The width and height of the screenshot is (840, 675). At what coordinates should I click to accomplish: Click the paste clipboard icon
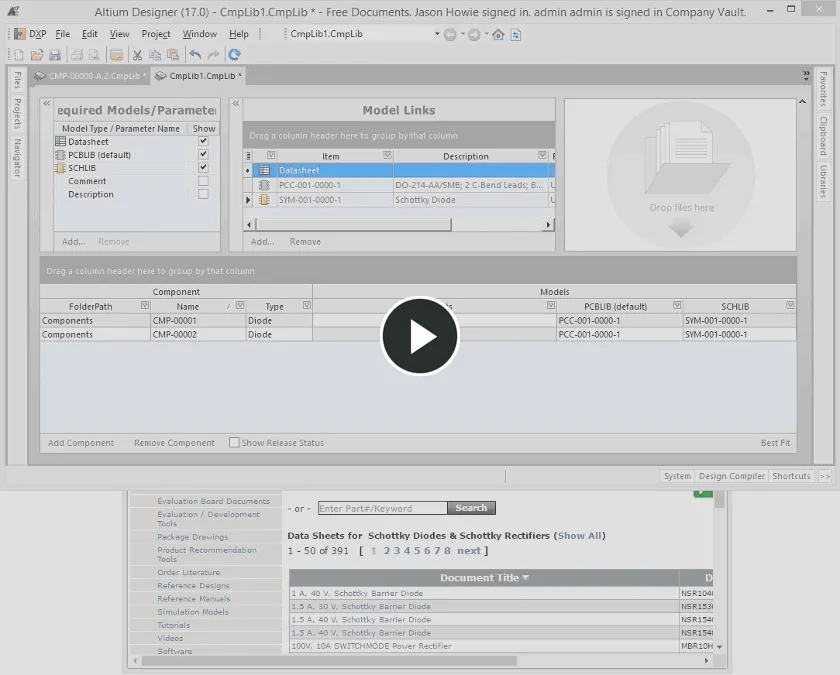tap(172, 55)
